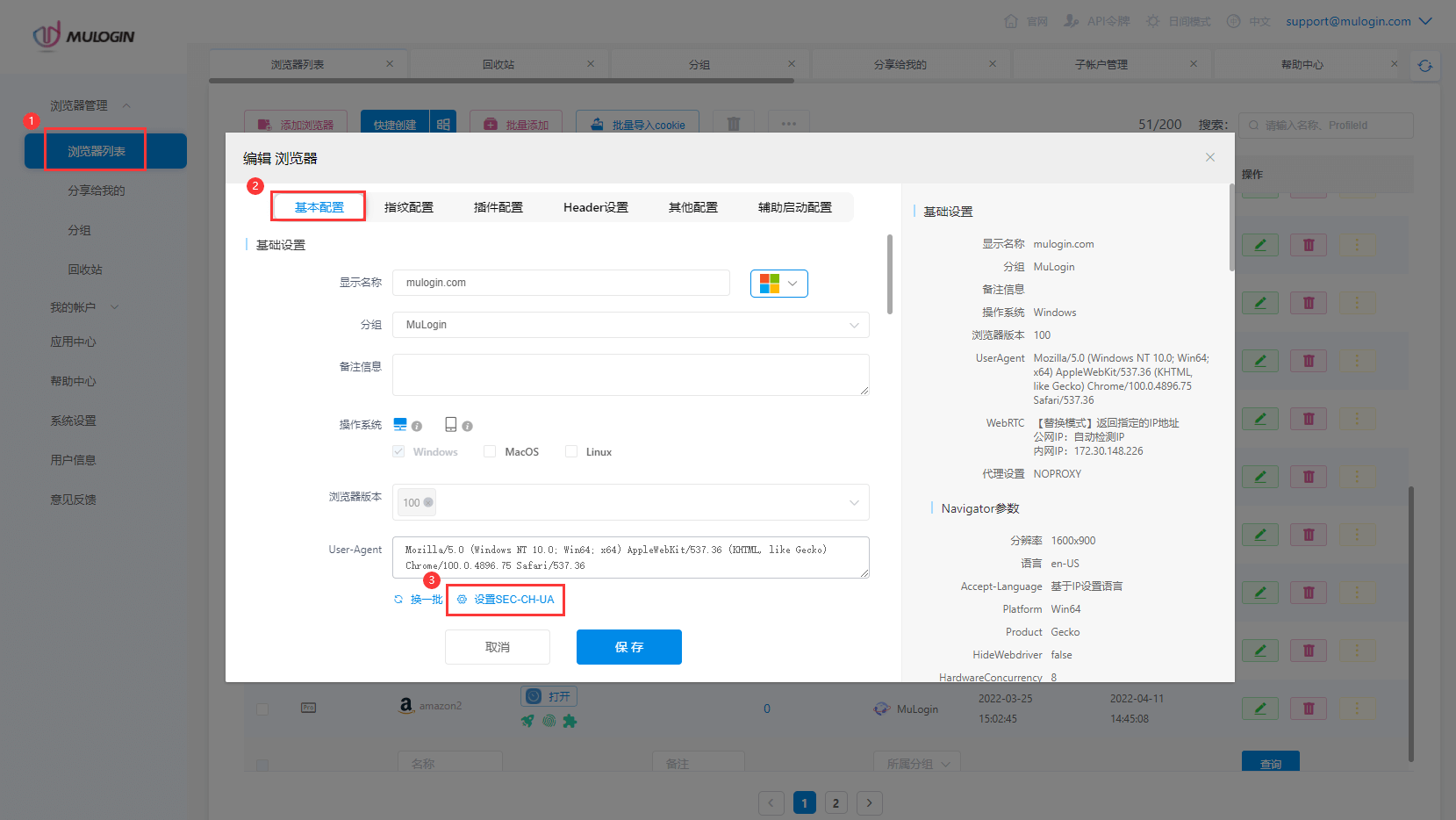Open the official site via home icon
The image size is (1456, 820).
[1009, 20]
